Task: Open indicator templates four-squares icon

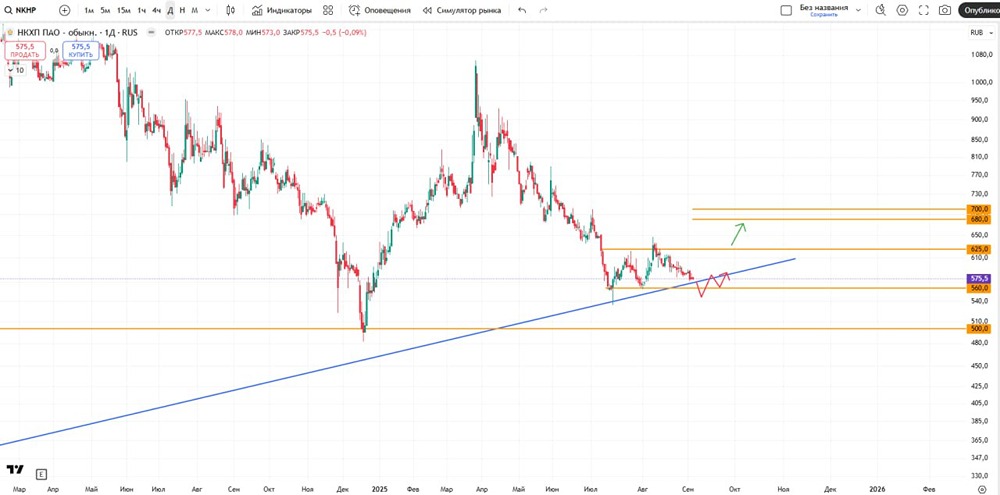Action: (328, 10)
